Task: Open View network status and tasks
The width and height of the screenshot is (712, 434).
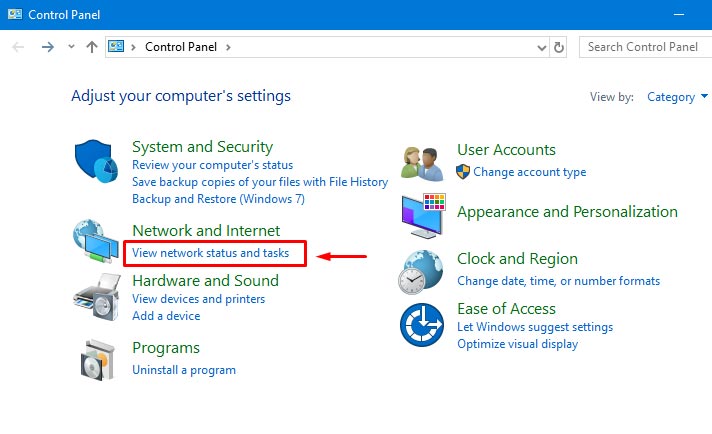Action: [211, 254]
